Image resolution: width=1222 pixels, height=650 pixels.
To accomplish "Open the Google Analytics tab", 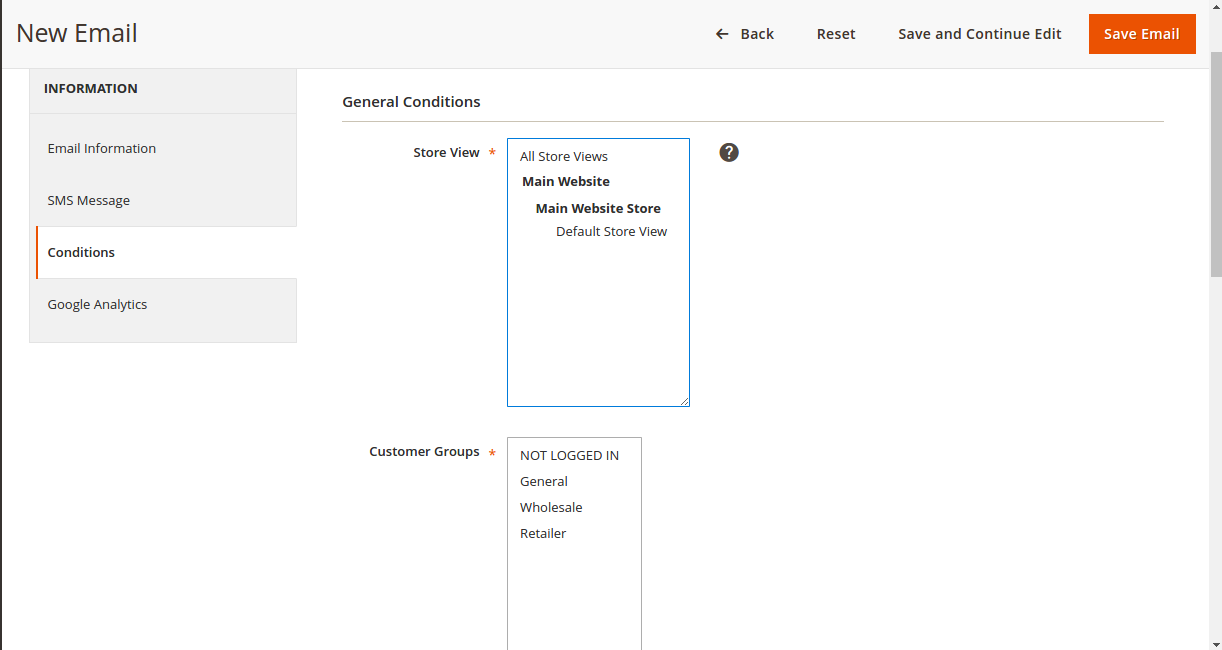I will tap(97, 304).
